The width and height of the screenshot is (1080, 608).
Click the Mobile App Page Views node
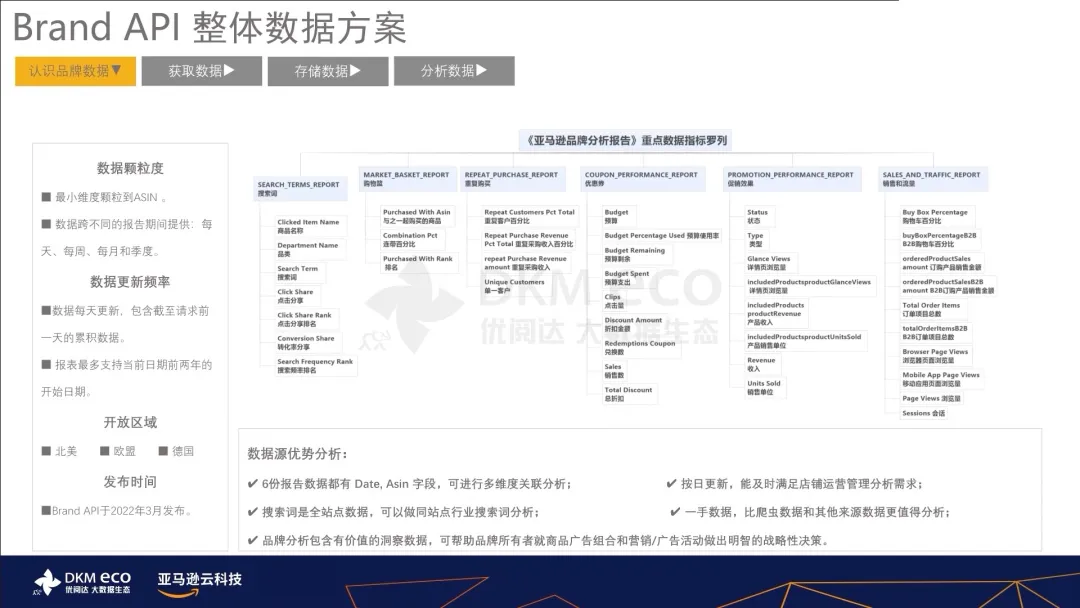tap(941, 379)
